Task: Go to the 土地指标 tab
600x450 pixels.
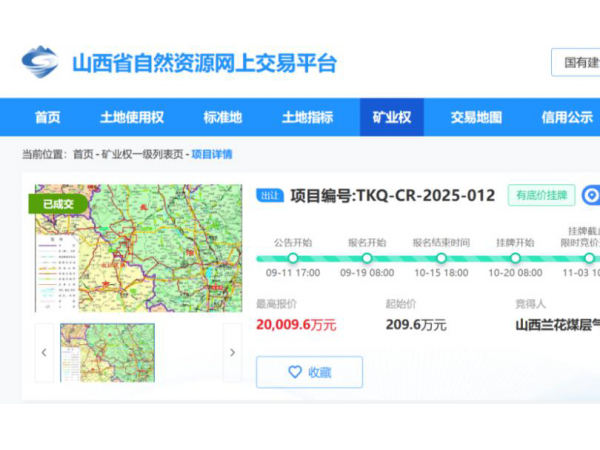Action: (307, 117)
